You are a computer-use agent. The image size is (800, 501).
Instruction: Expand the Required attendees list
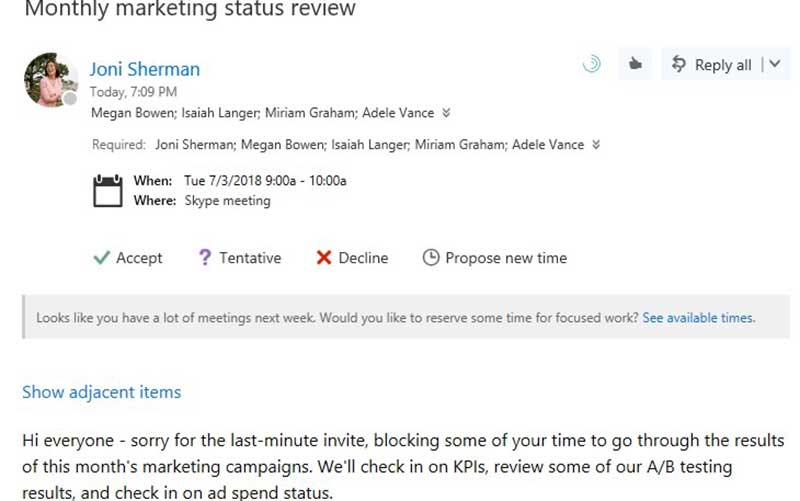click(596, 145)
